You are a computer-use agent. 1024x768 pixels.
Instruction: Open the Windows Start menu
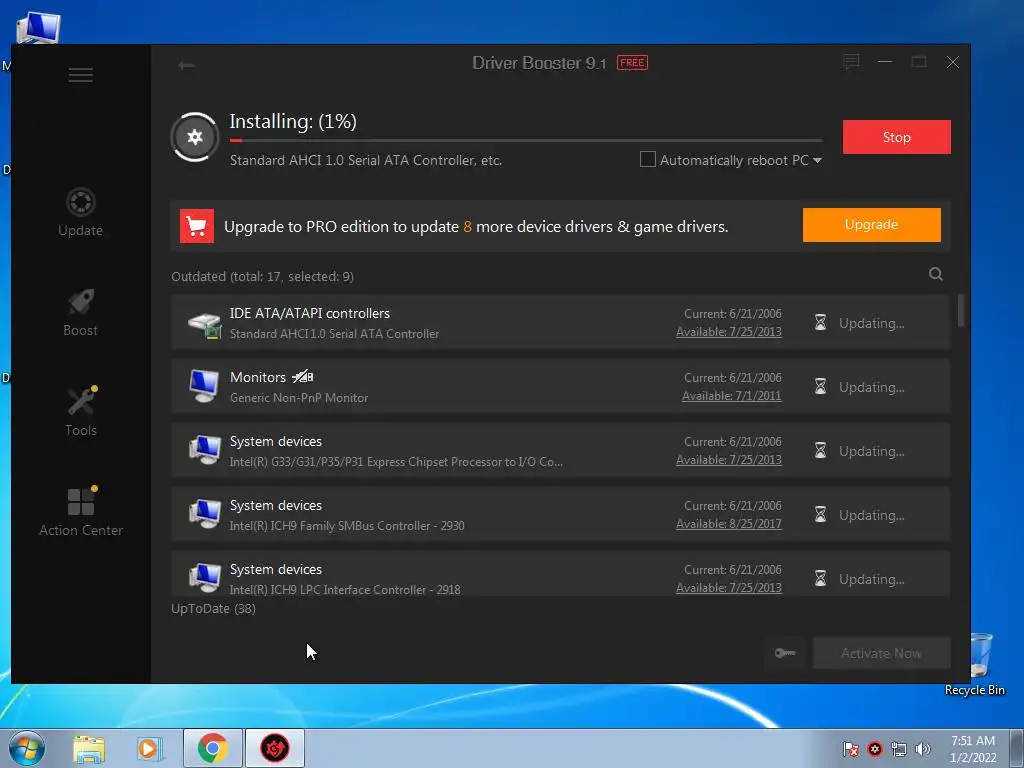tap(27, 748)
